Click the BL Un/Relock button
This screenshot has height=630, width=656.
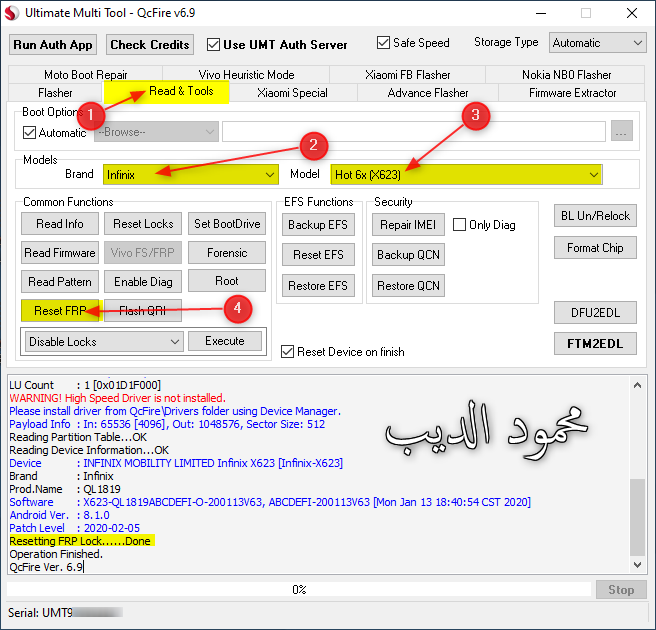point(595,215)
